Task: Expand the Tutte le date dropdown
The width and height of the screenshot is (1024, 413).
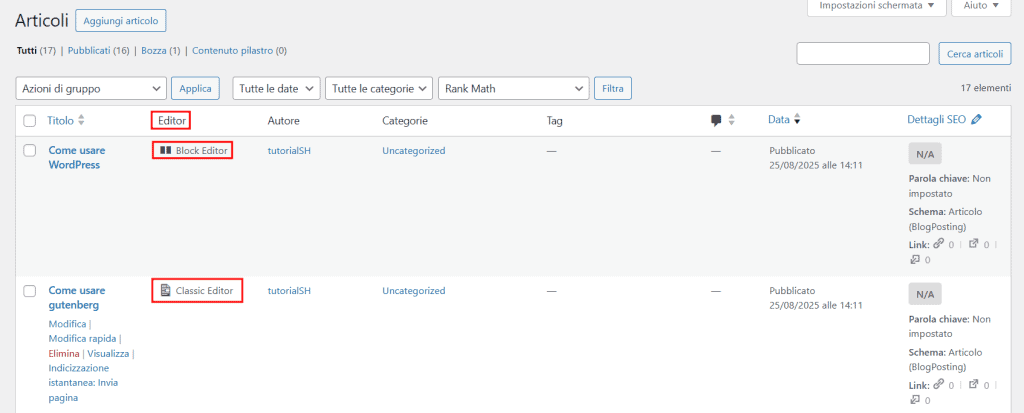Action: pyautogui.click(x=276, y=88)
